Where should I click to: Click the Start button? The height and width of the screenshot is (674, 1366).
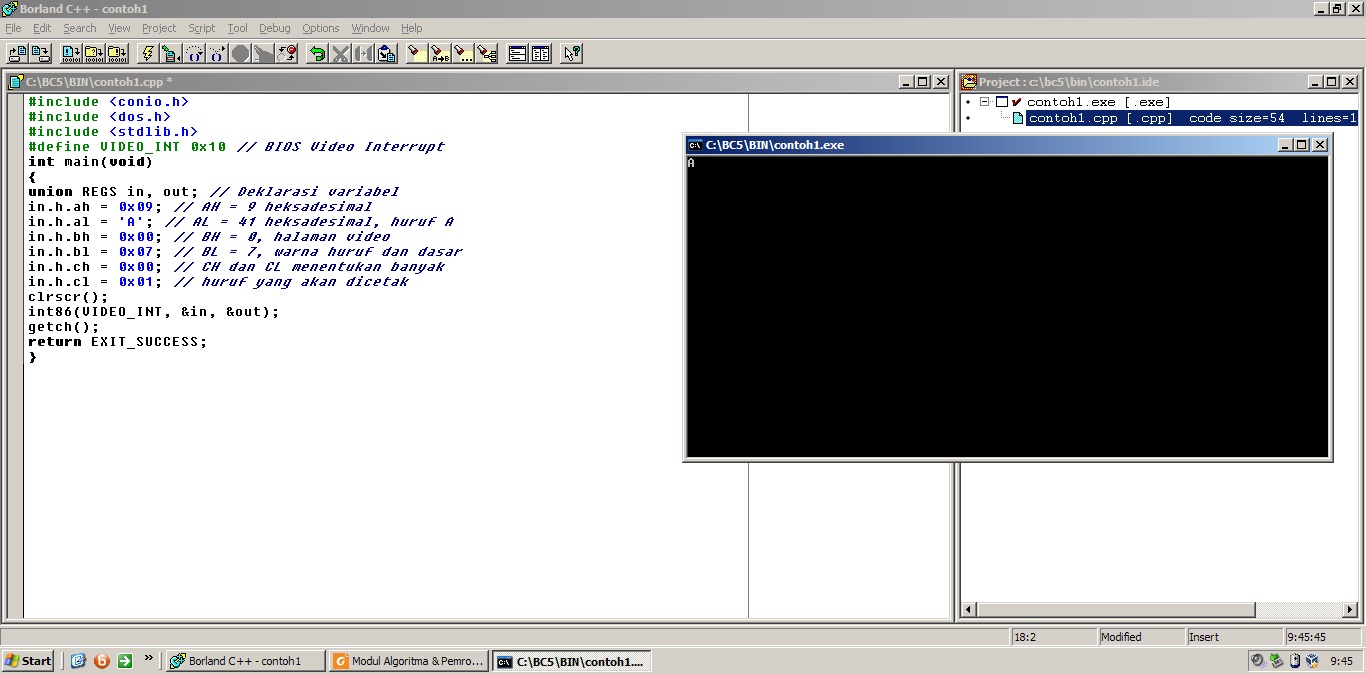tap(27, 660)
